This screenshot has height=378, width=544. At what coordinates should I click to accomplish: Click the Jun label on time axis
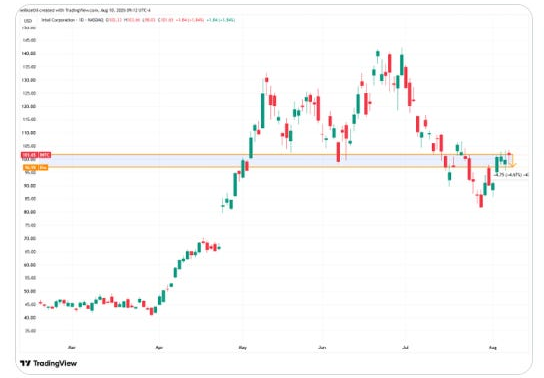322,347
